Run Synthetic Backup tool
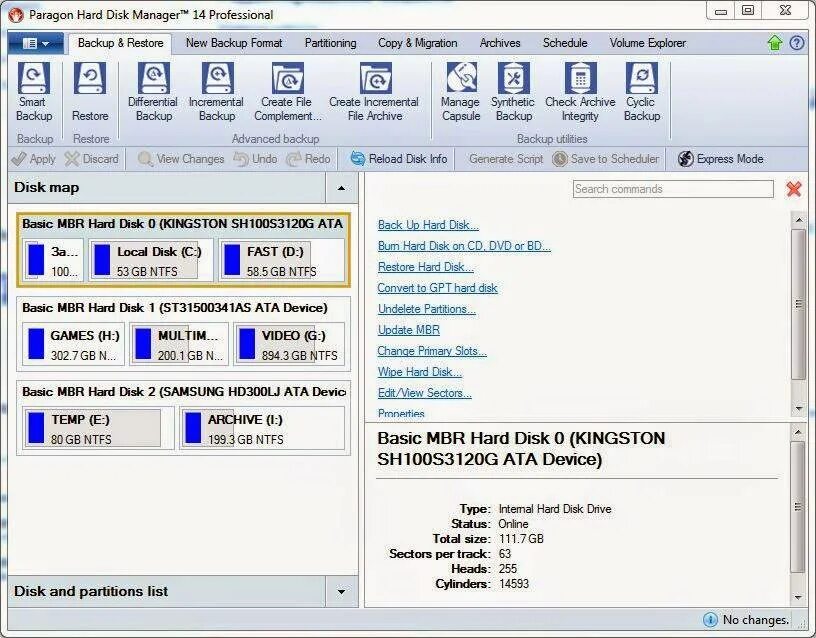Viewport: 816px width, 638px height. click(x=513, y=92)
